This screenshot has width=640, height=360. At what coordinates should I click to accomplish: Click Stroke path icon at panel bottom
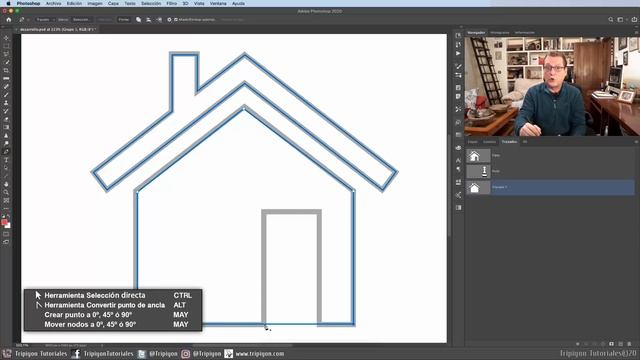click(586, 344)
